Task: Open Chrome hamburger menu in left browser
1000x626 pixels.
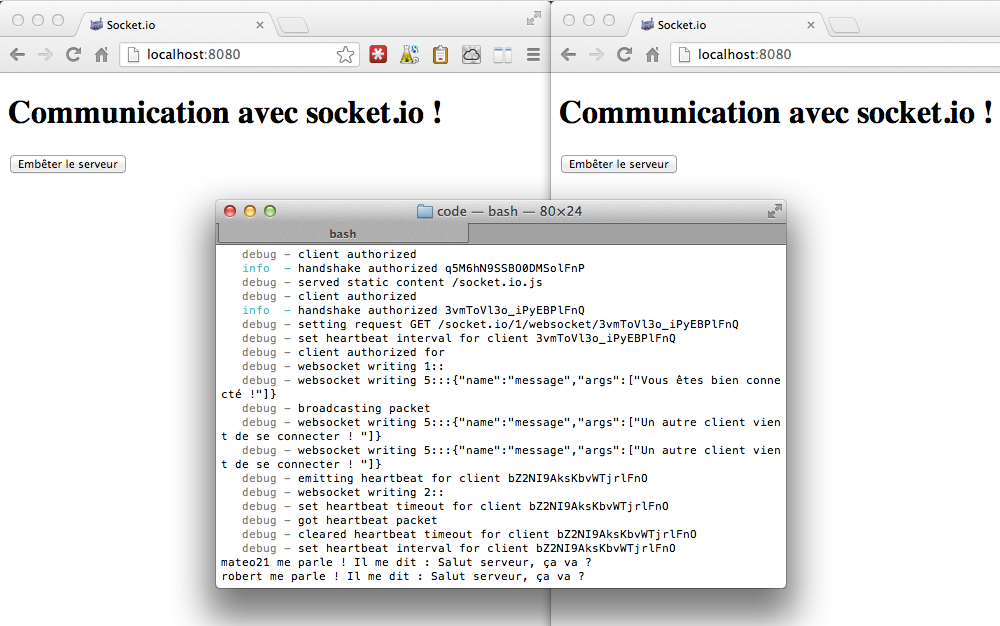Action: (533, 55)
